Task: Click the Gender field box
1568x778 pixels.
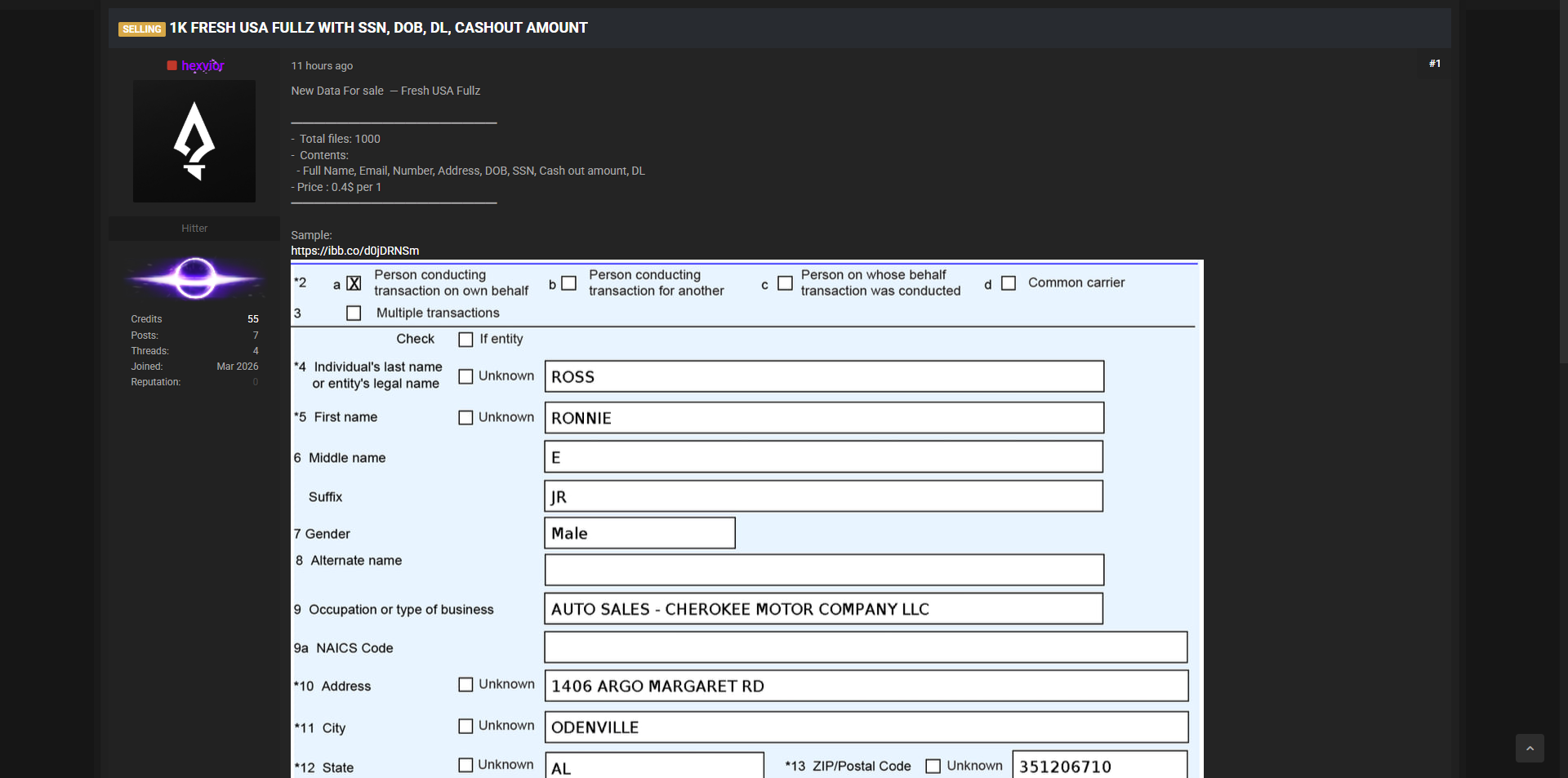Action: 639,533
